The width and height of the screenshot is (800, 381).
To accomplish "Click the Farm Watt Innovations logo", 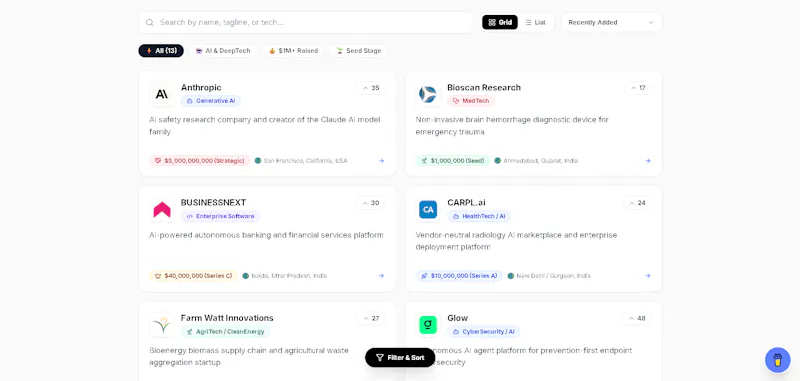I will click(x=162, y=325).
